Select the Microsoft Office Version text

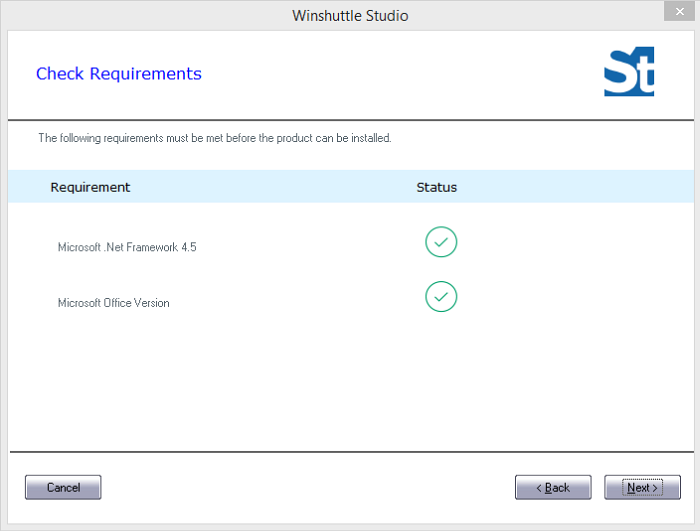pyautogui.click(x=114, y=303)
